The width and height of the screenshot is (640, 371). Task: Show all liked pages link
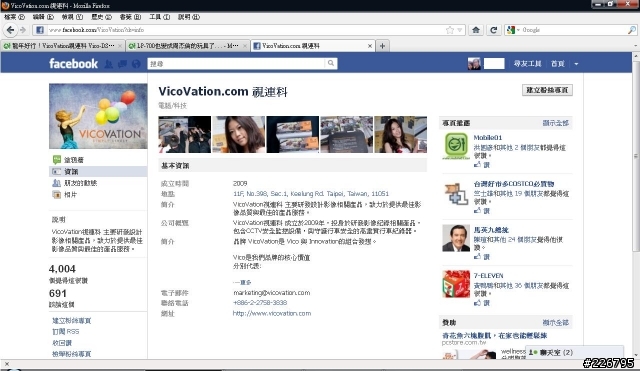click(x=556, y=123)
